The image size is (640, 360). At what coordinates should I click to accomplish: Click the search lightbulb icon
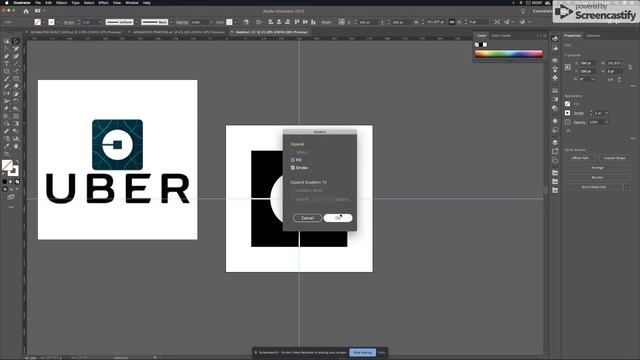point(523,11)
